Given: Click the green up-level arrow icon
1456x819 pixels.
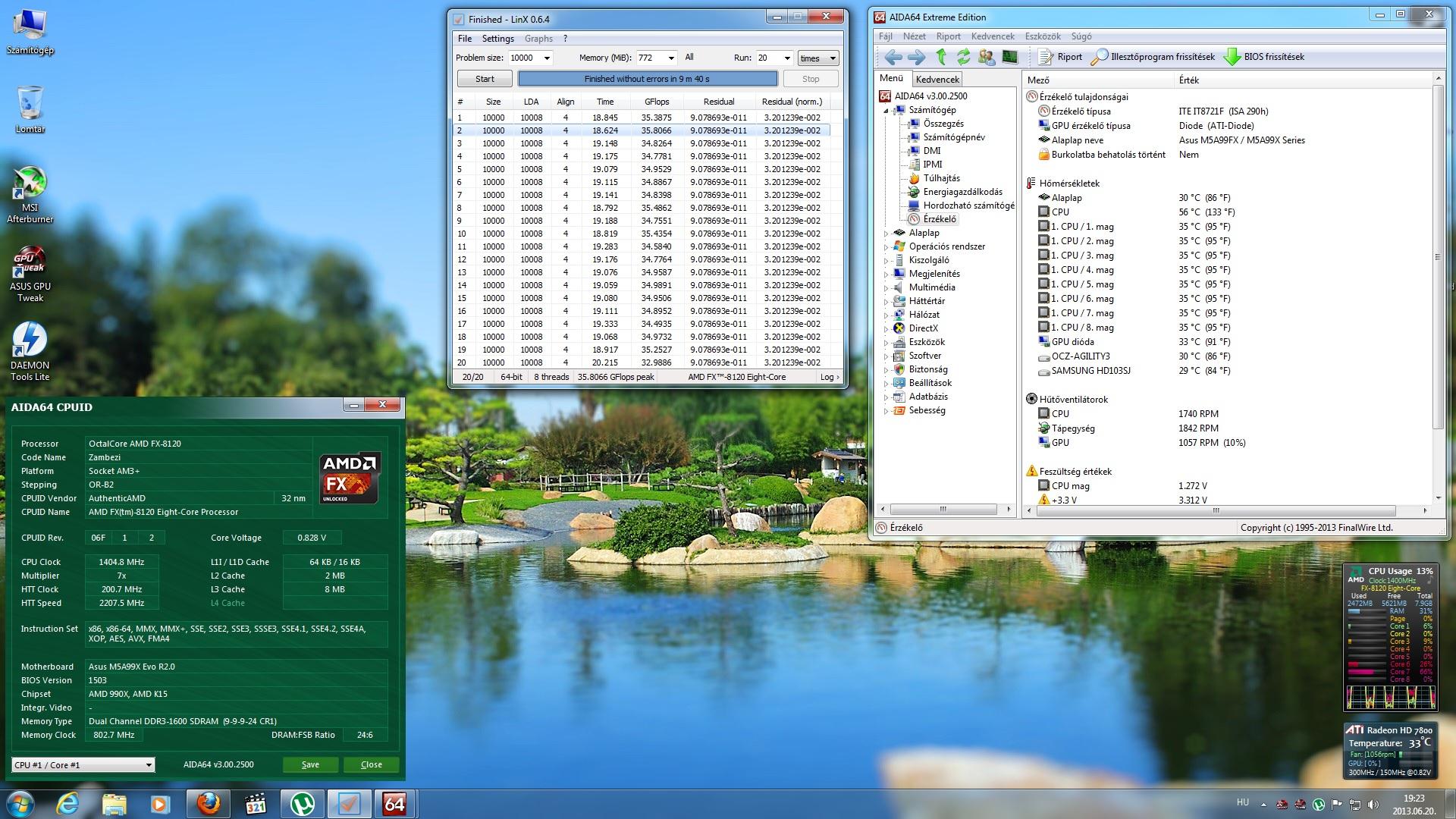Looking at the screenshot, I should pos(941,57).
